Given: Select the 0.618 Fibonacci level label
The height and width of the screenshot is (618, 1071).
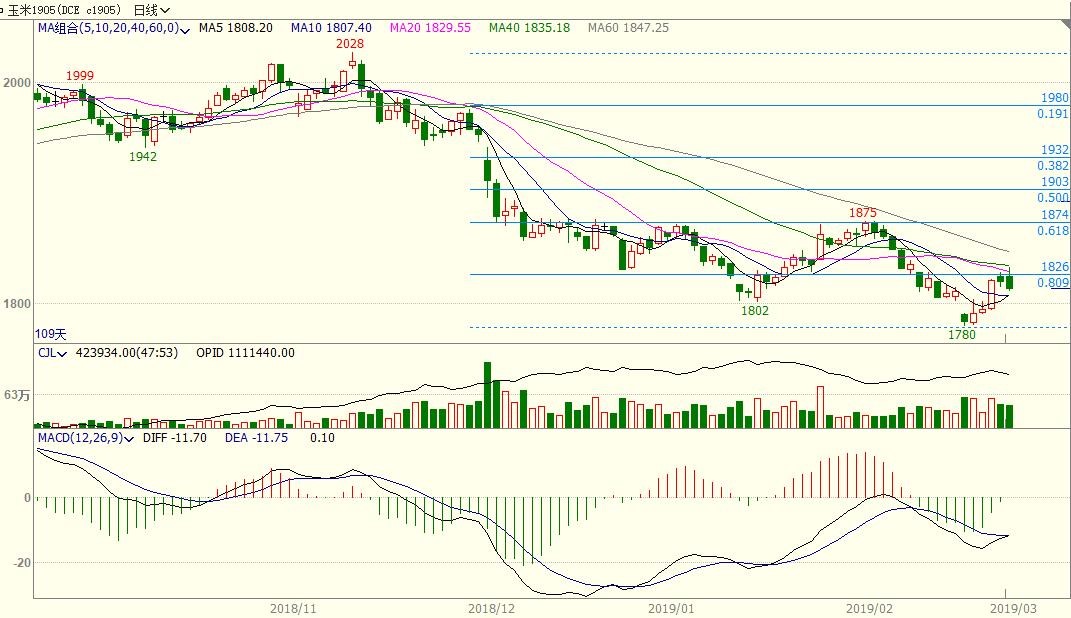Looking at the screenshot, I should (1053, 231).
